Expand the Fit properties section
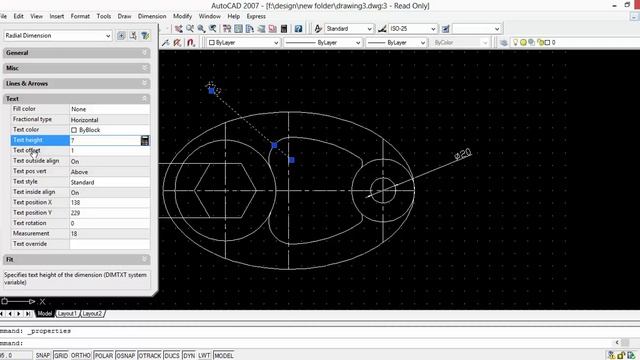This screenshot has width=640, height=360. 77,260
